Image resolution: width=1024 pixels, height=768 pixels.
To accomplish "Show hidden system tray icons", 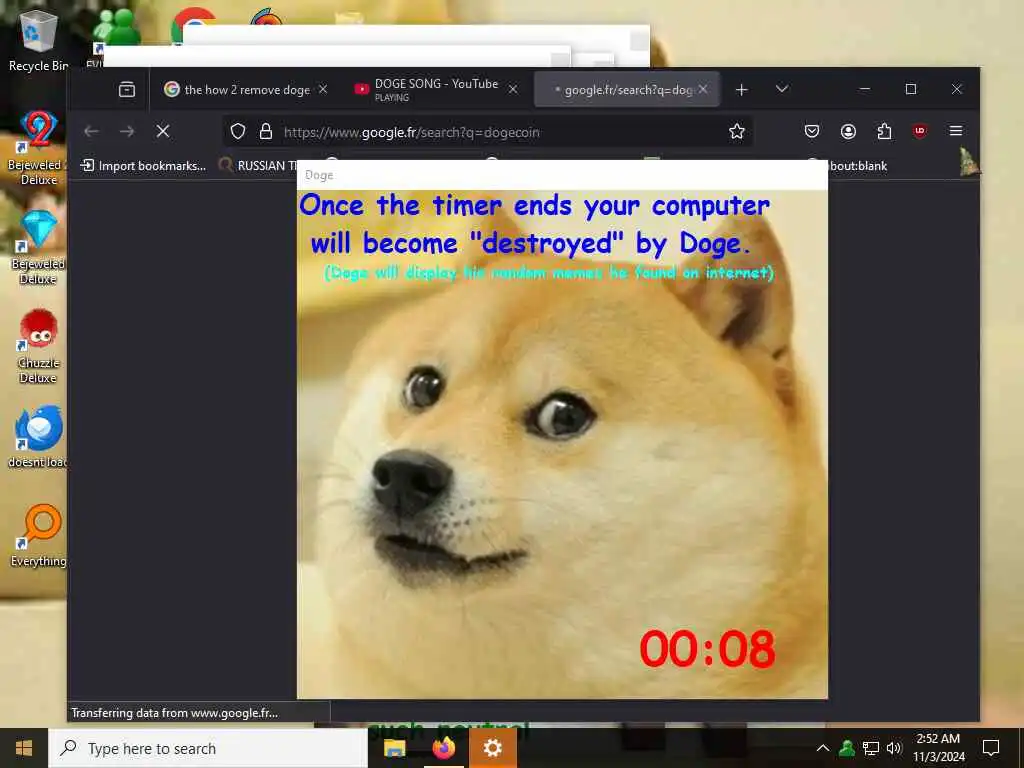I will click(823, 748).
